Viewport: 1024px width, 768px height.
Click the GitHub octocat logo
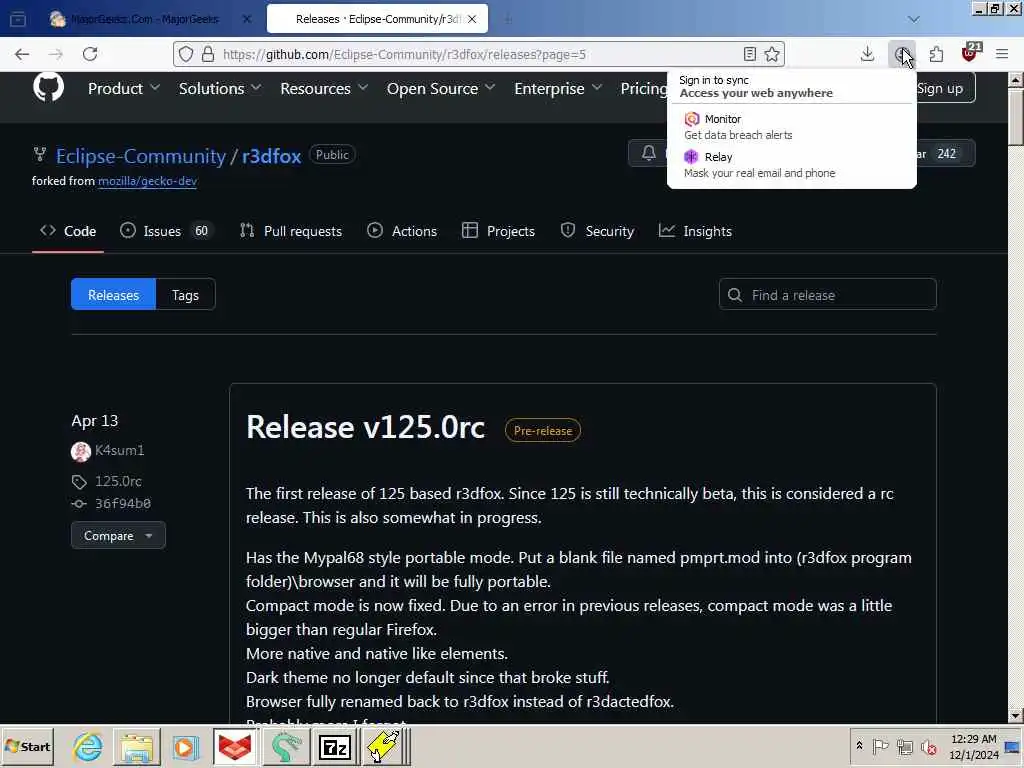[48, 87]
